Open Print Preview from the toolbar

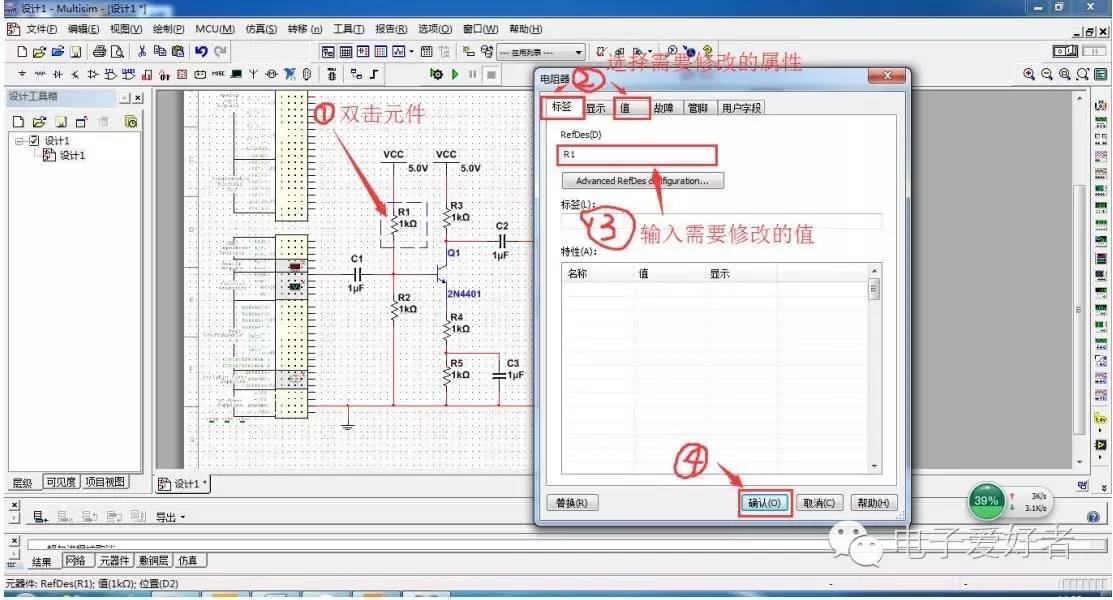(117, 51)
